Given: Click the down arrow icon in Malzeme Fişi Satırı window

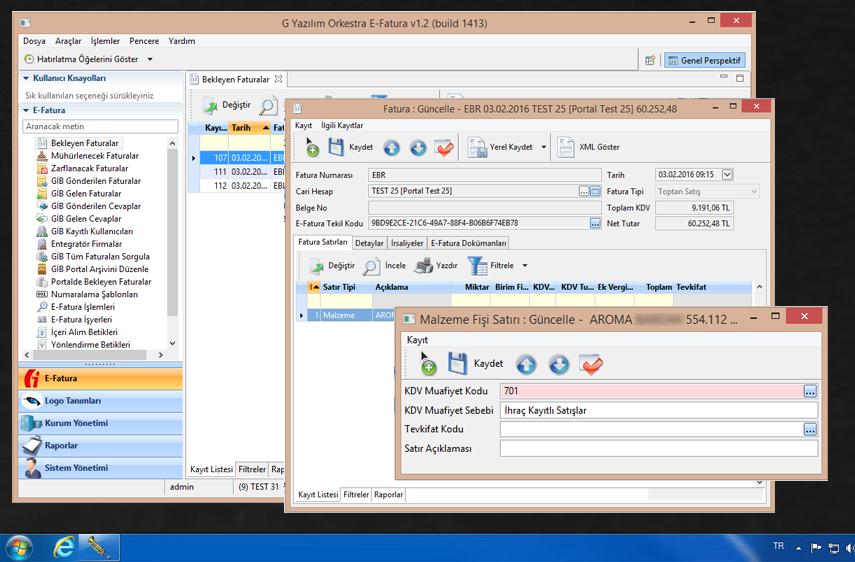Looking at the screenshot, I should tap(559, 364).
